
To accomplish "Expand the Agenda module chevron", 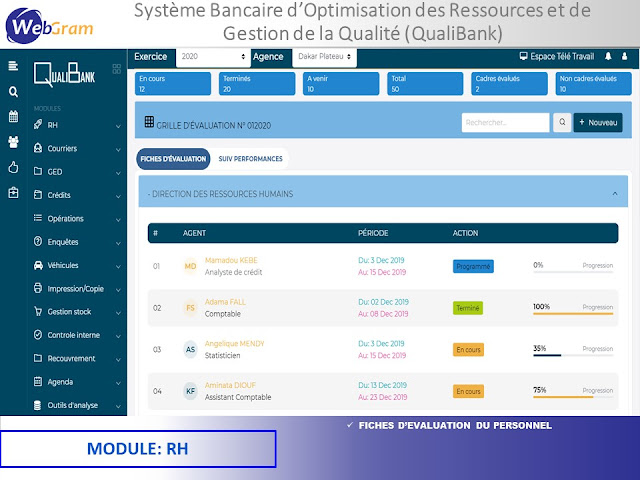I will point(118,383).
